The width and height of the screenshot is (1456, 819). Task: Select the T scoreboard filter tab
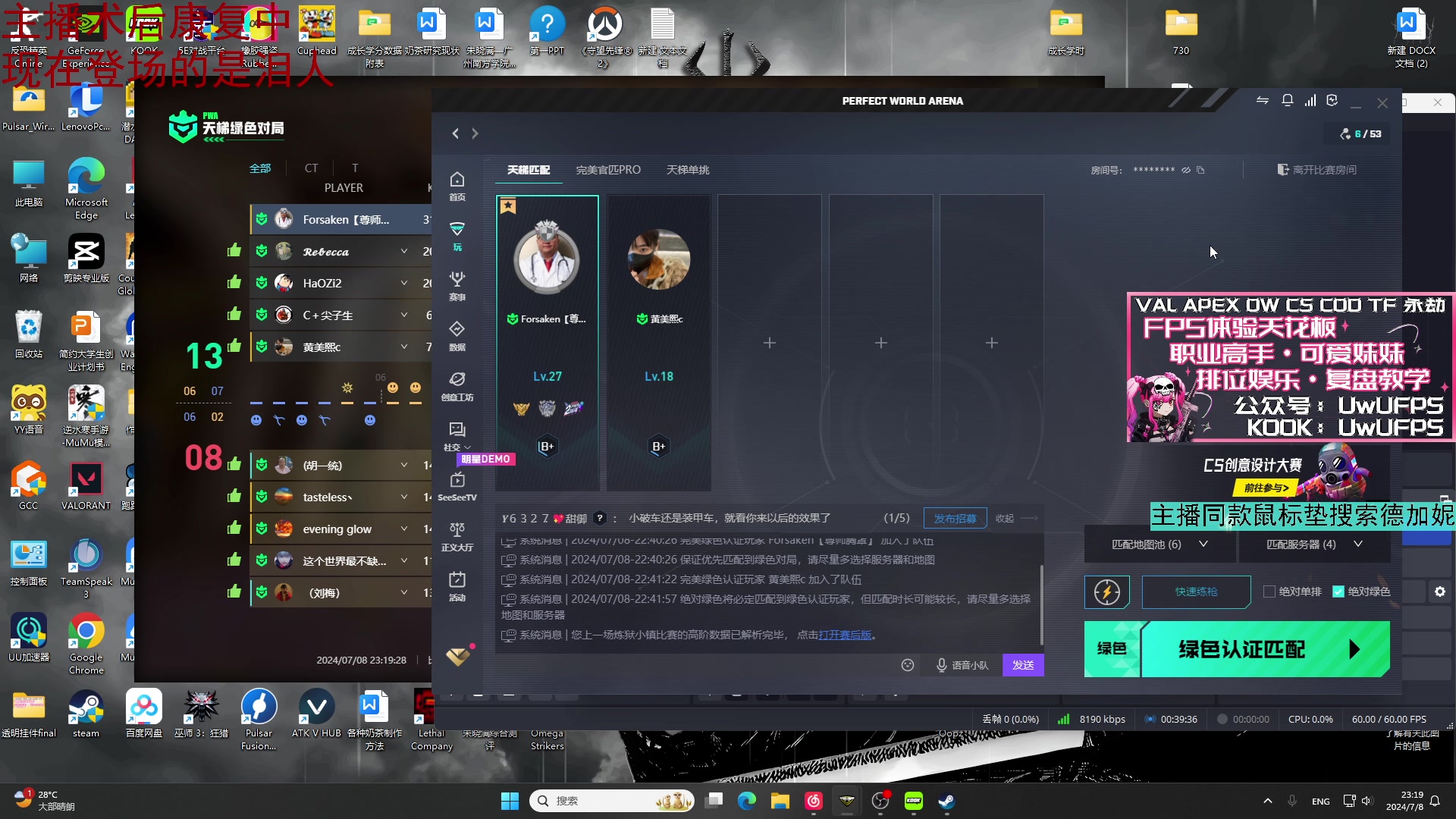(x=355, y=168)
